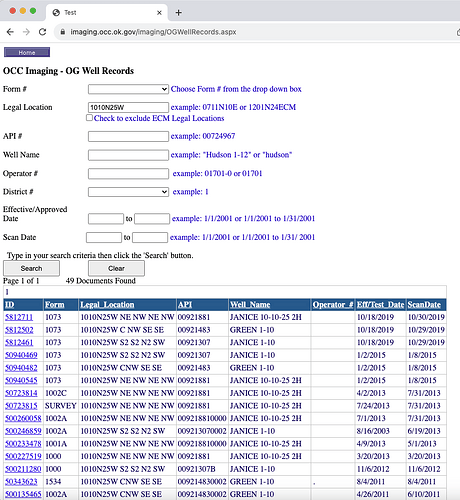This screenshot has width=460, height=500.
Task: Sort by Eff/Test_Date column header
Action: 380,305
